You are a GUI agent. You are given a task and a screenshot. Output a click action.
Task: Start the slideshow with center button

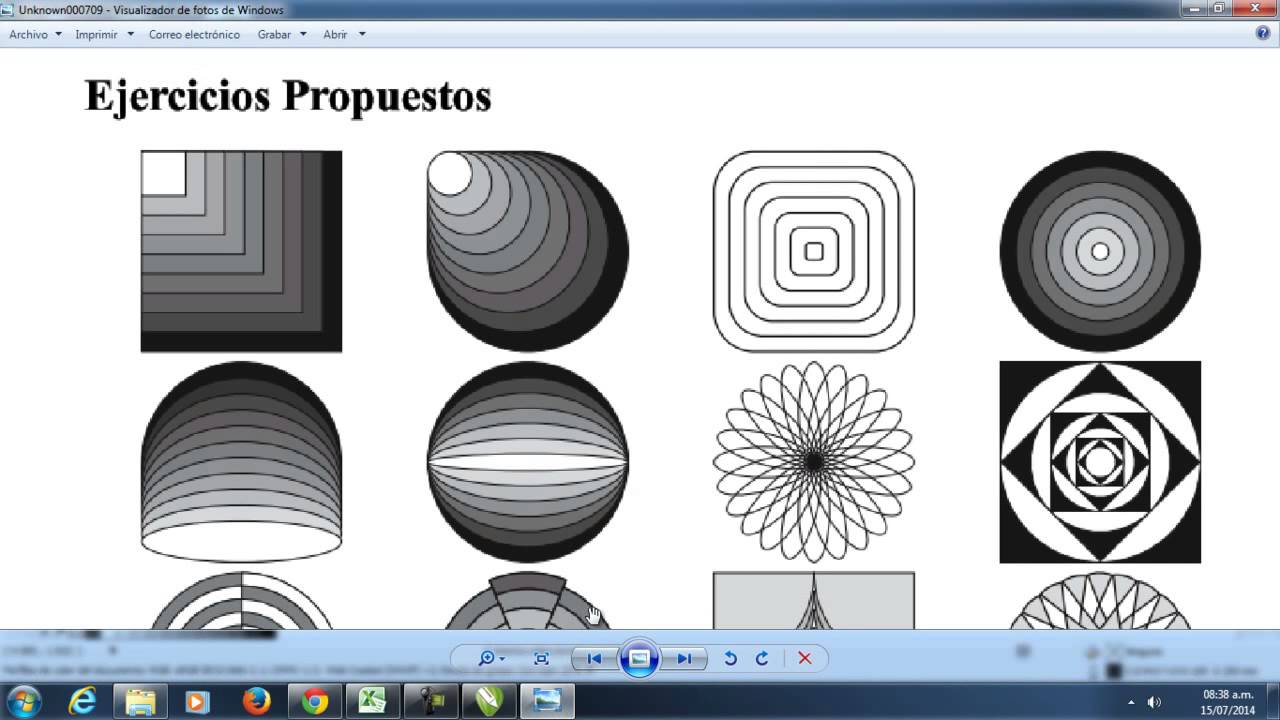tap(639, 658)
